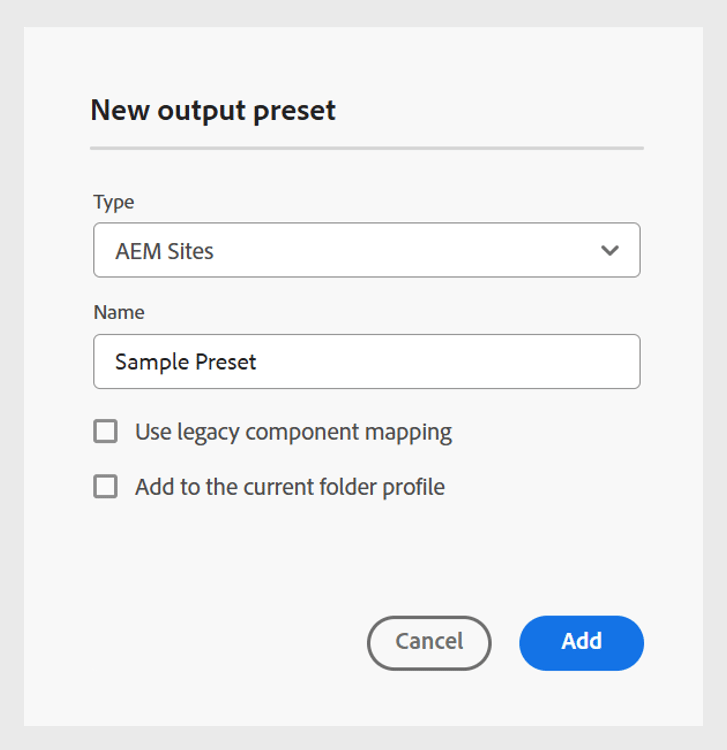This screenshot has height=750, width=727.
Task: Click the "New output preset" dialog title
Action: pos(213,110)
